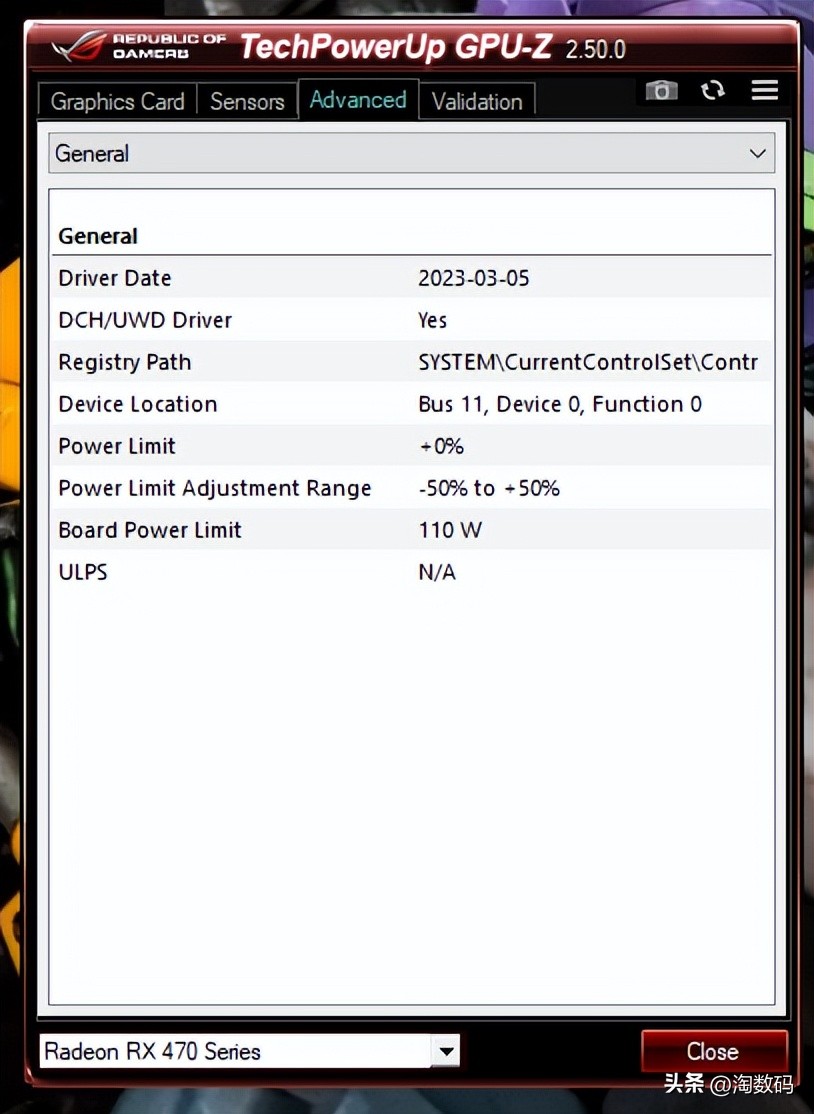Click the 110 W board power value

(x=450, y=530)
